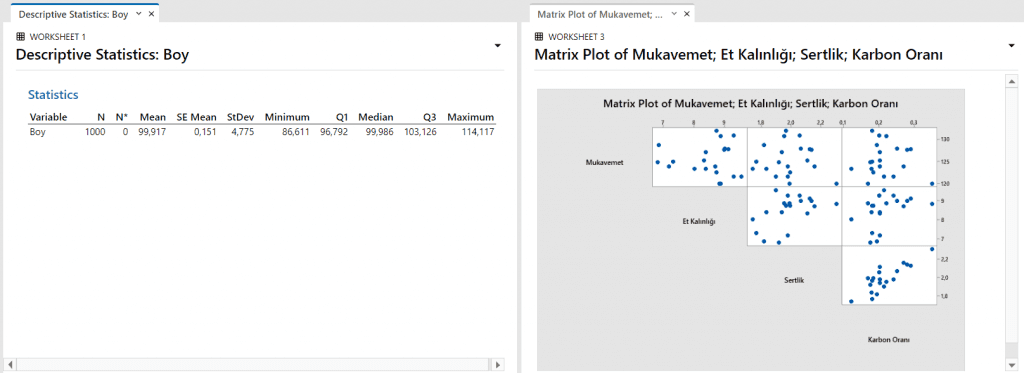Click the right arrow of horizontal scrollbar

click(498, 365)
